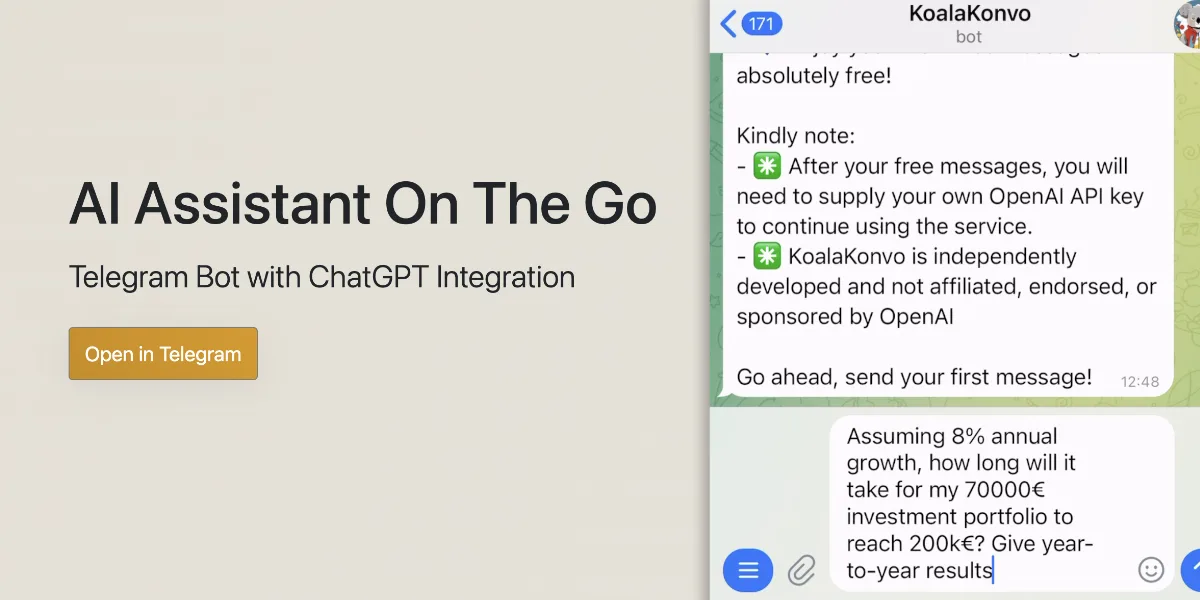1200x600 pixels.
Task: Select 'Telegram Bot with ChatGPT Integration' subtitle
Action: pyautogui.click(x=322, y=277)
